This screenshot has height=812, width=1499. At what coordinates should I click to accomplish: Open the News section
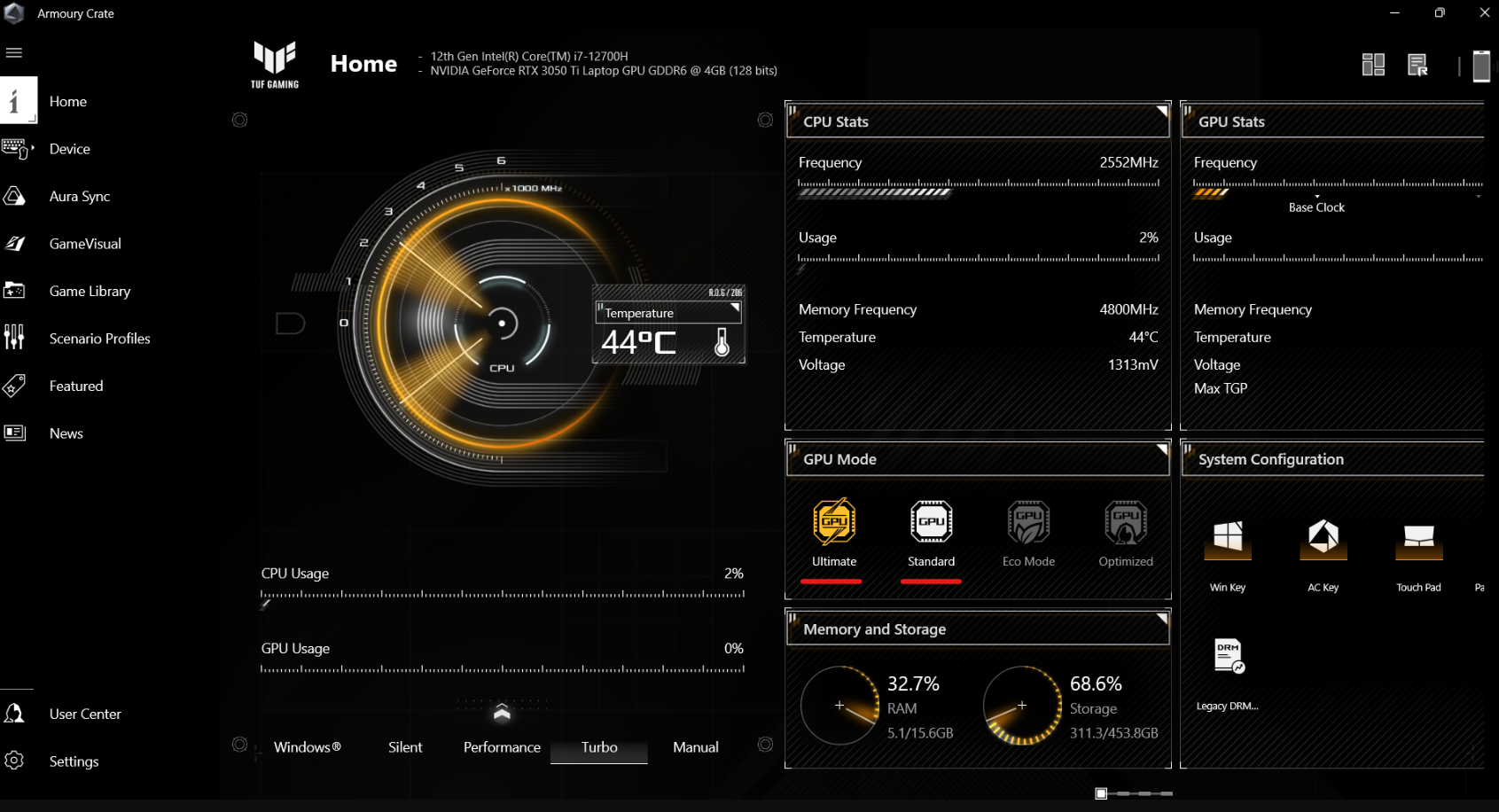[x=66, y=433]
